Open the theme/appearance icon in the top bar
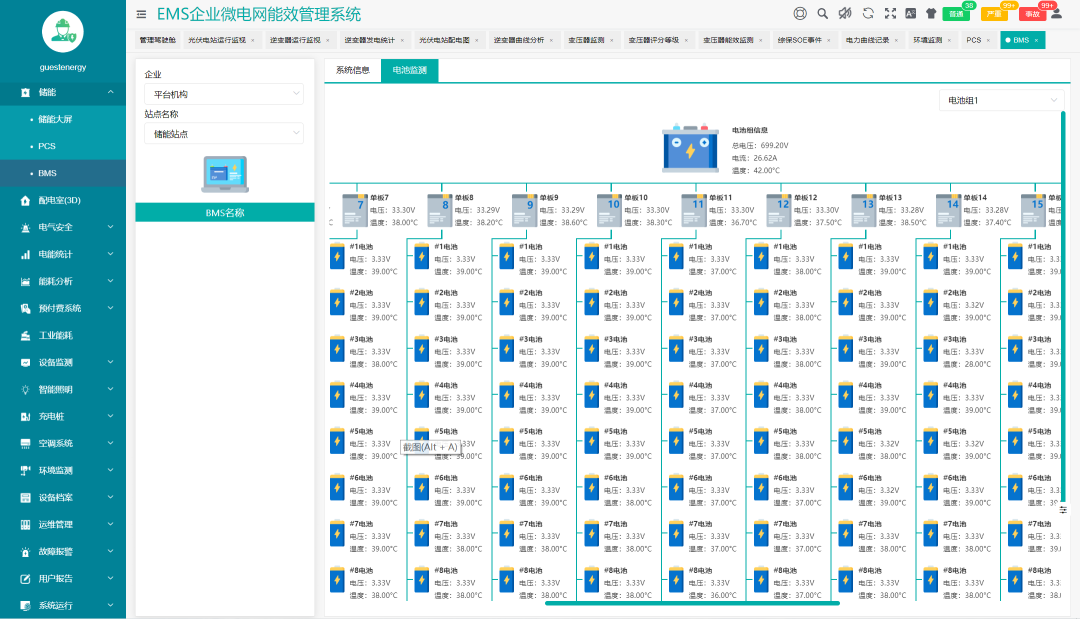This screenshot has width=1080, height=619. click(x=932, y=14)
